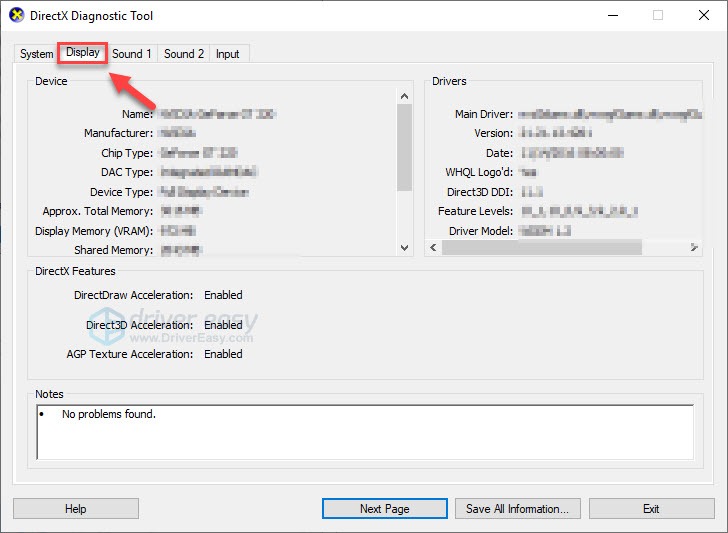728x533 pixels.
Task: Click the DirectDraw Acceleration Enabled status
Action: (x=223, y=296)
